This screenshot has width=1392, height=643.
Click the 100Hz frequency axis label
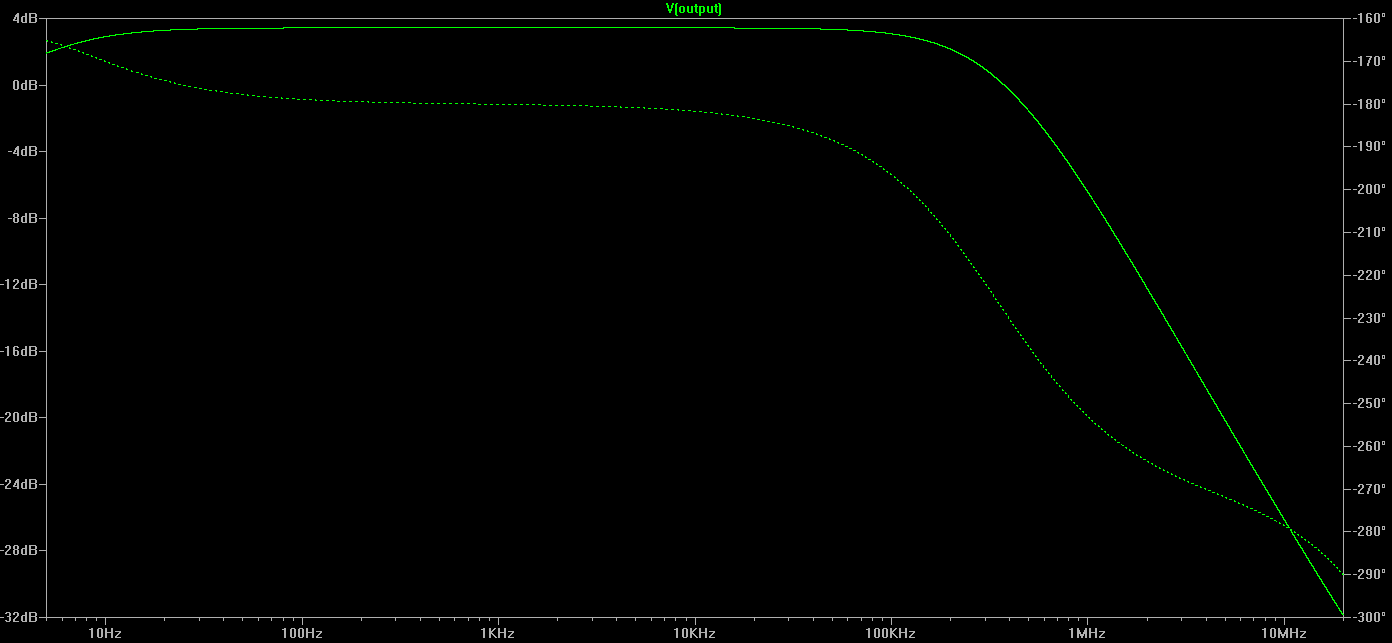[301, 634]
